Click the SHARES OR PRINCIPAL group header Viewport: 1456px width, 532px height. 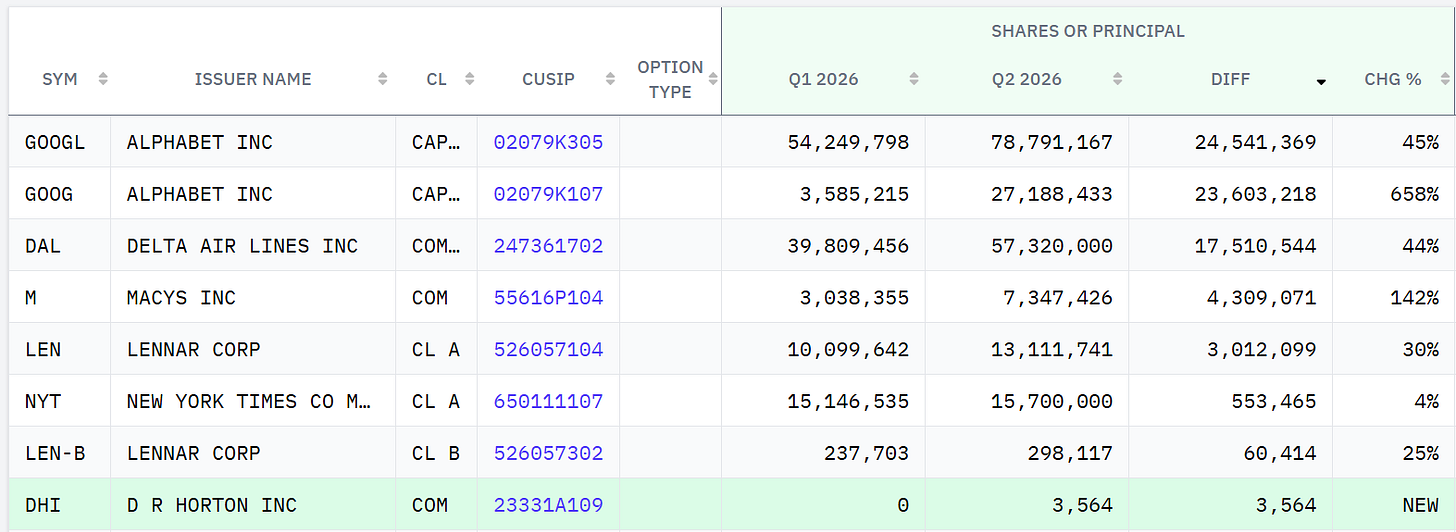(x=1088, y=31)
